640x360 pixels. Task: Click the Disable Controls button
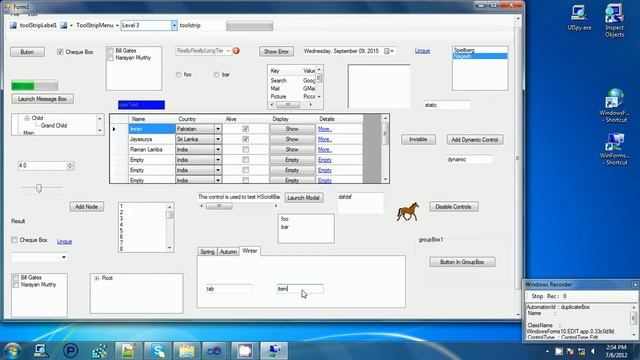[453, 207]
